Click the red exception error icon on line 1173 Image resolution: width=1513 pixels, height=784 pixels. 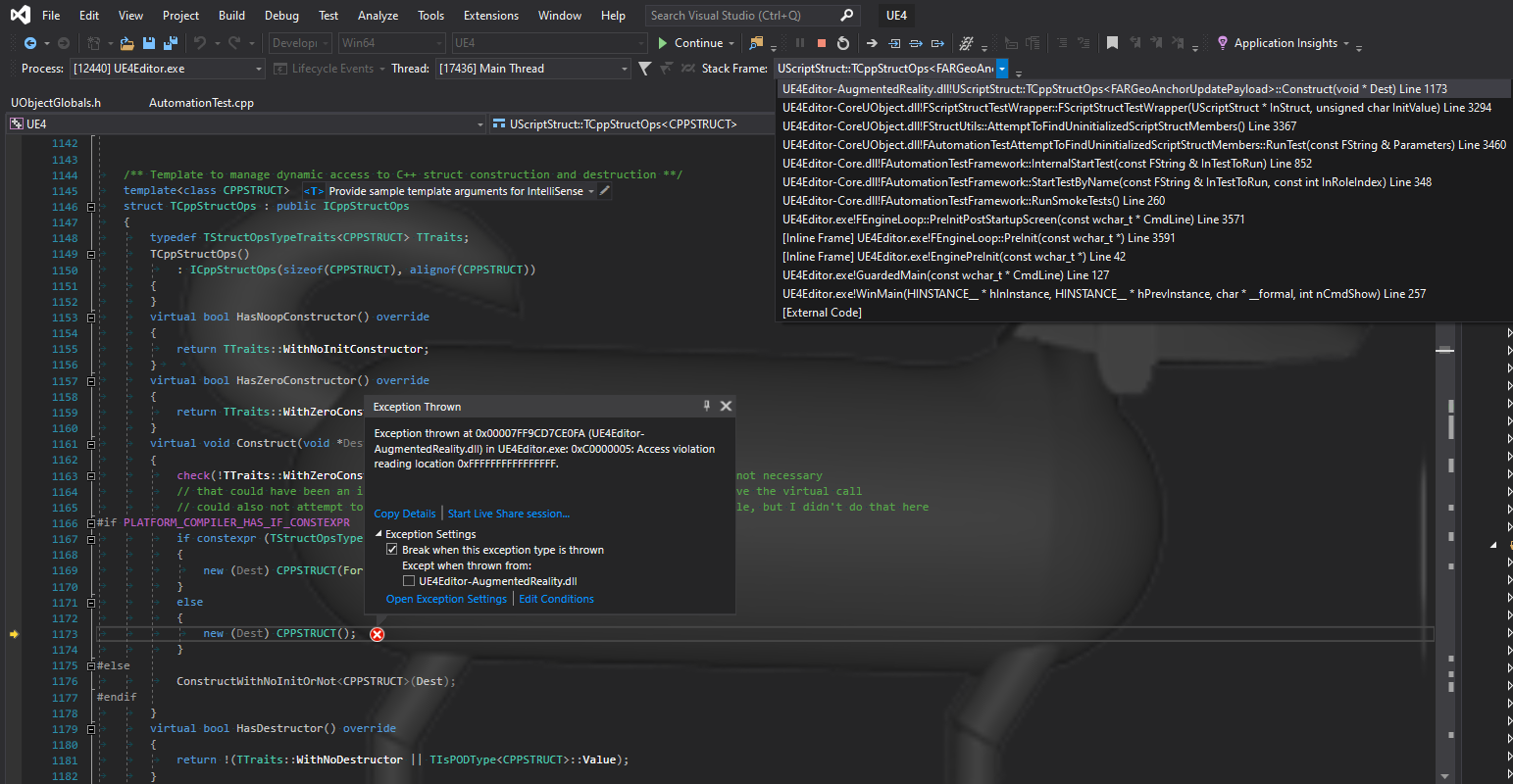tap(377, 634)
